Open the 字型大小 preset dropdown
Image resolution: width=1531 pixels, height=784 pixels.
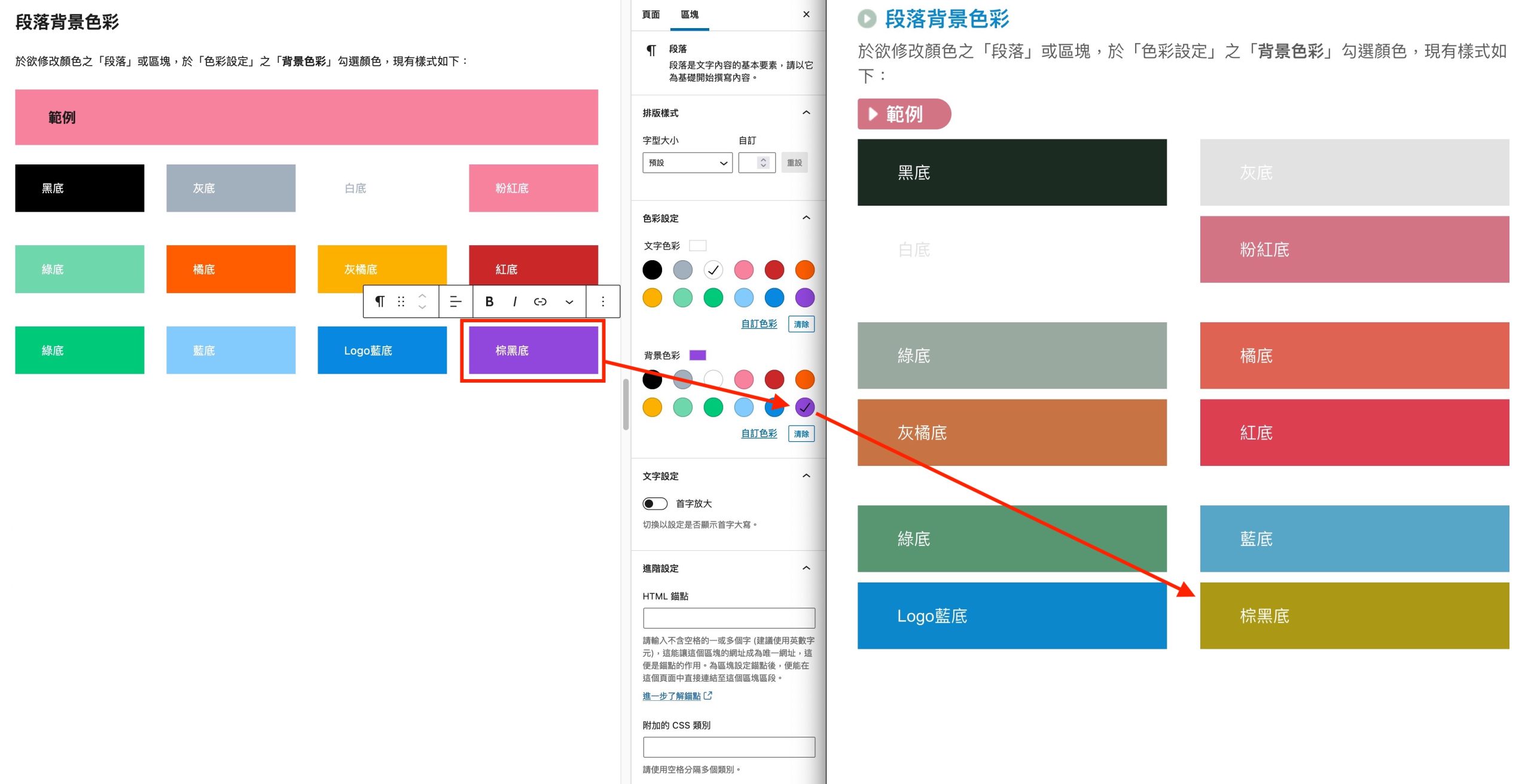pyautogui.click(x=688, y=163)
